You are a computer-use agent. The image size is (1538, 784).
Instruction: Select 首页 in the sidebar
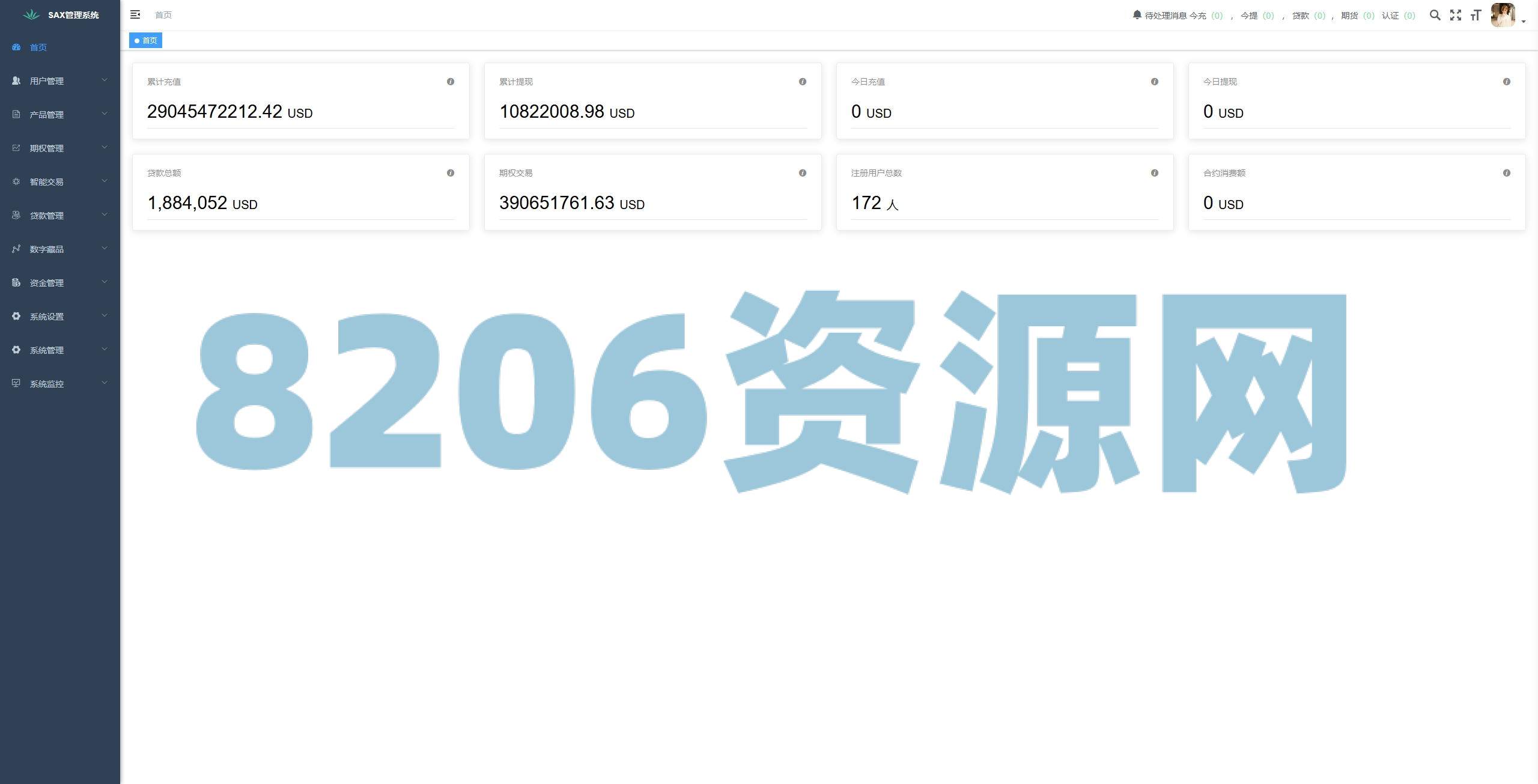[38, 47]
